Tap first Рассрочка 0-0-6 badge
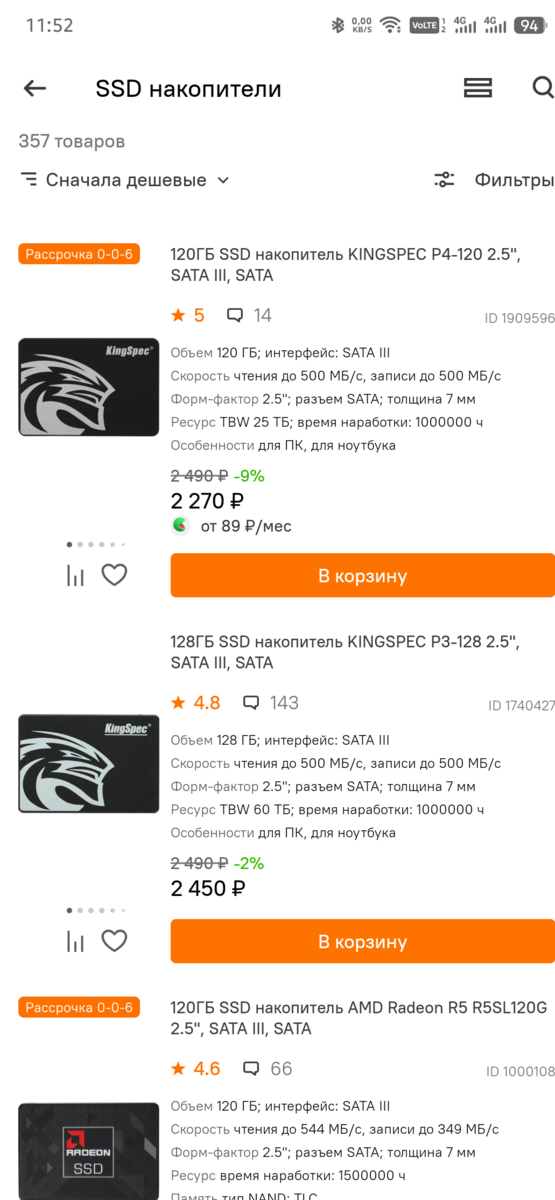The height and width of the screenshot is (1200, 555). point(79,254)
